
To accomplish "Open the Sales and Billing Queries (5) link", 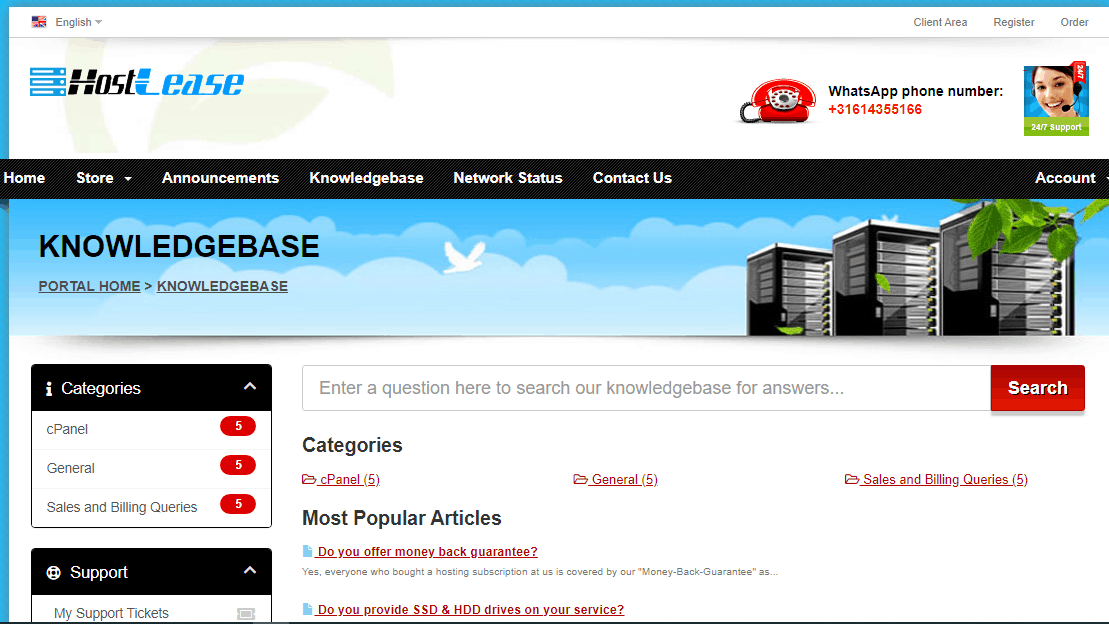I will 945,479.
